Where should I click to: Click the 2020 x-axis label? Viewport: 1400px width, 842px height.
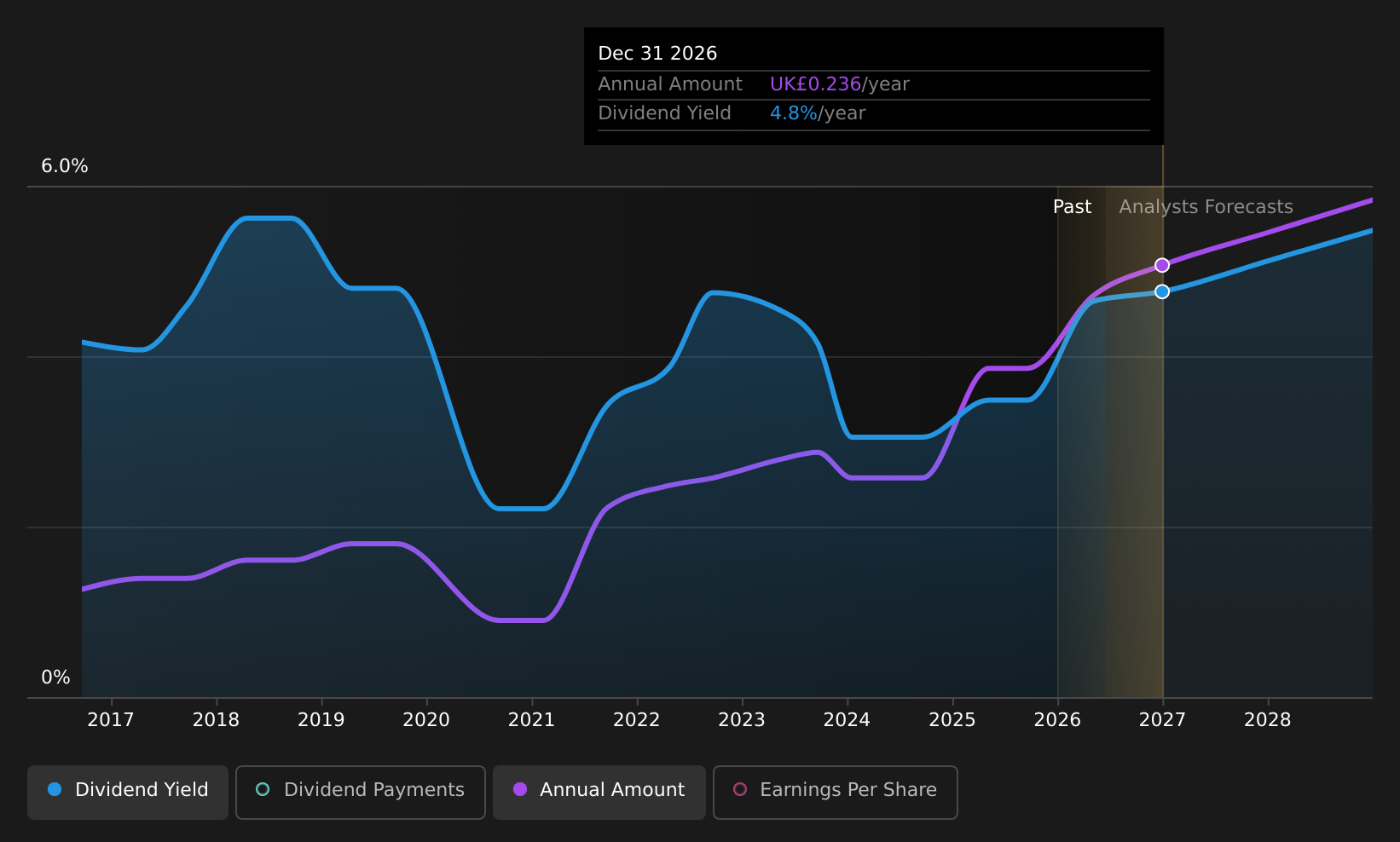(x=426, y=720)
